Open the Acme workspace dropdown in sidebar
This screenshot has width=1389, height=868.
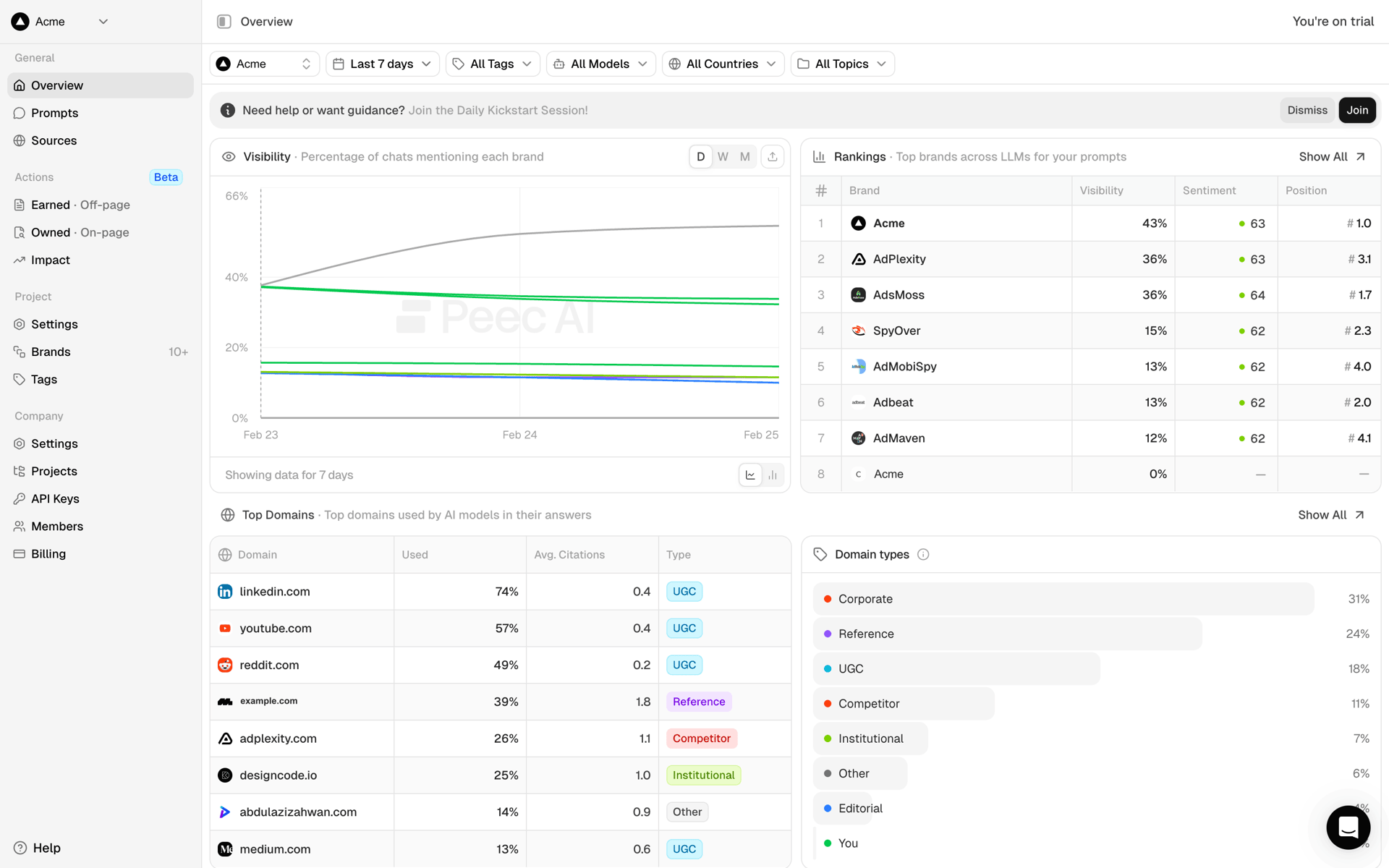tap(61, 22)
